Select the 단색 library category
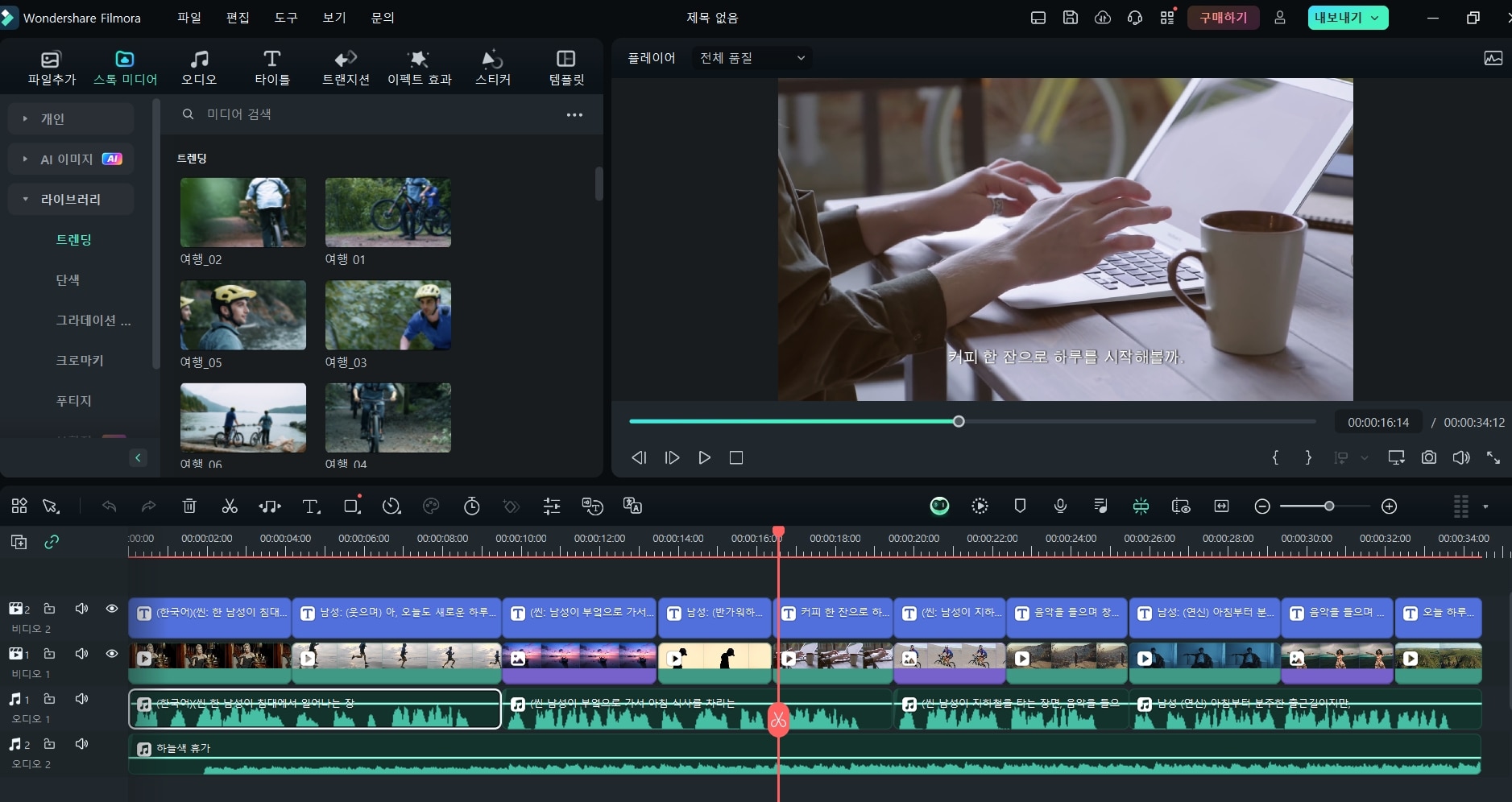This screenshot has width=1512, height=802. (68, 279)
